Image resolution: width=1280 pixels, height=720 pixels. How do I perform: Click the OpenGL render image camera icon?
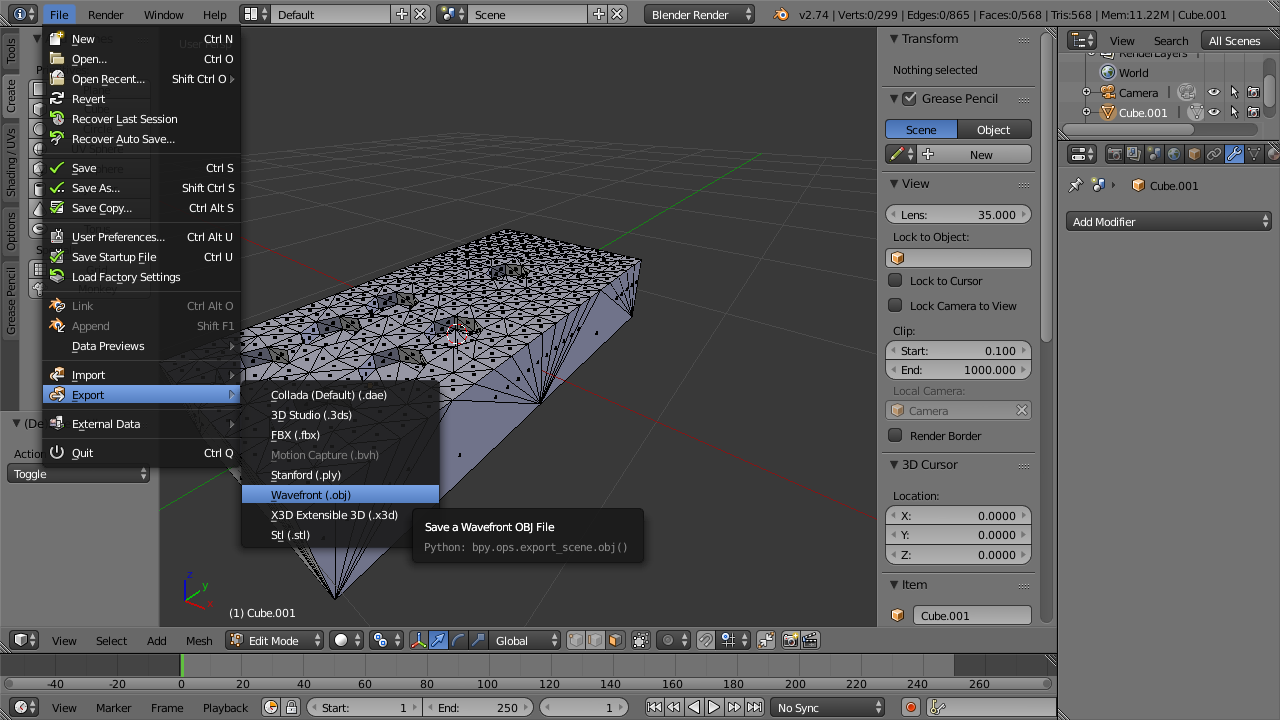click(x=790, y=640)
